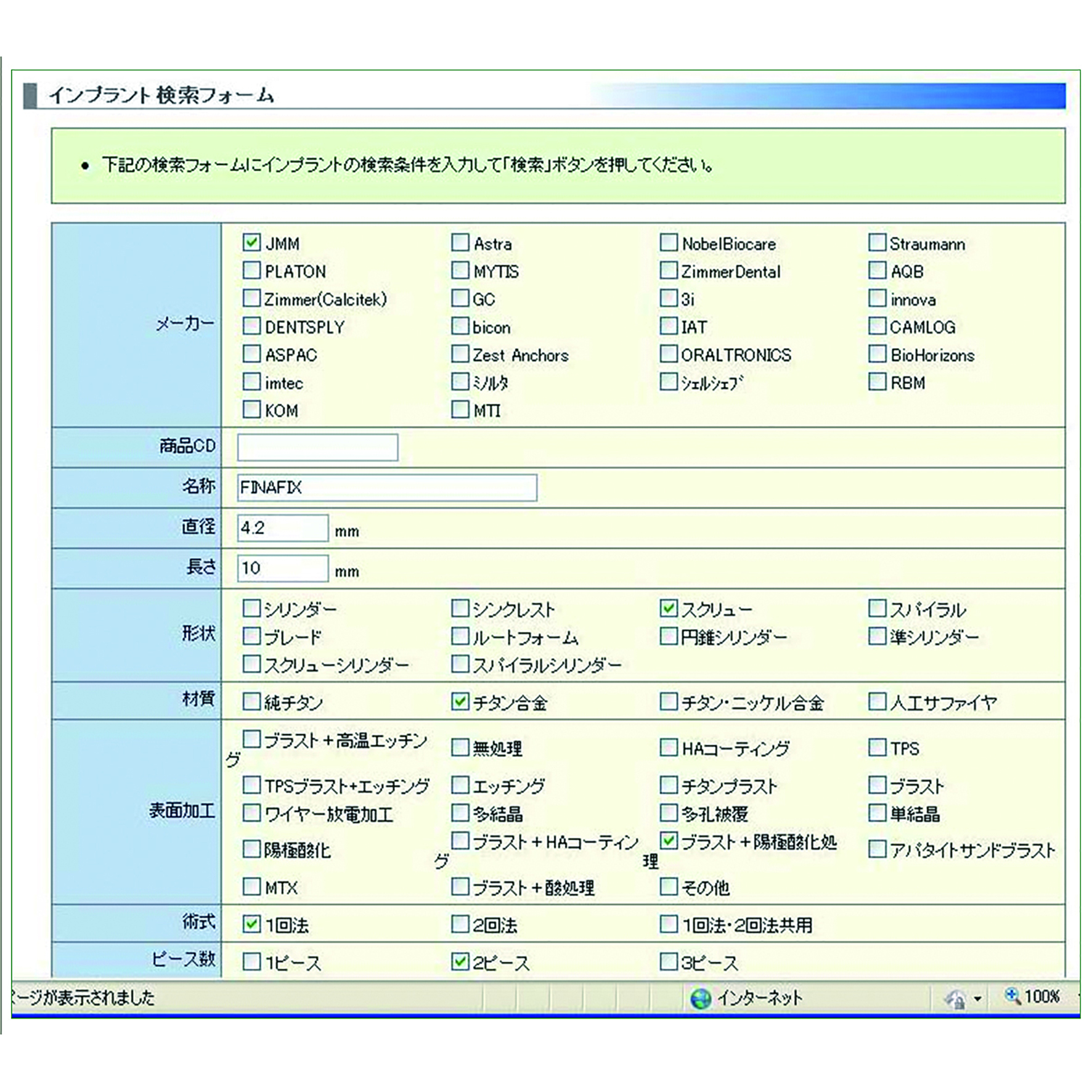Check the Astra maker checkbox
1092x1092 pixels.
pos(460,242)
